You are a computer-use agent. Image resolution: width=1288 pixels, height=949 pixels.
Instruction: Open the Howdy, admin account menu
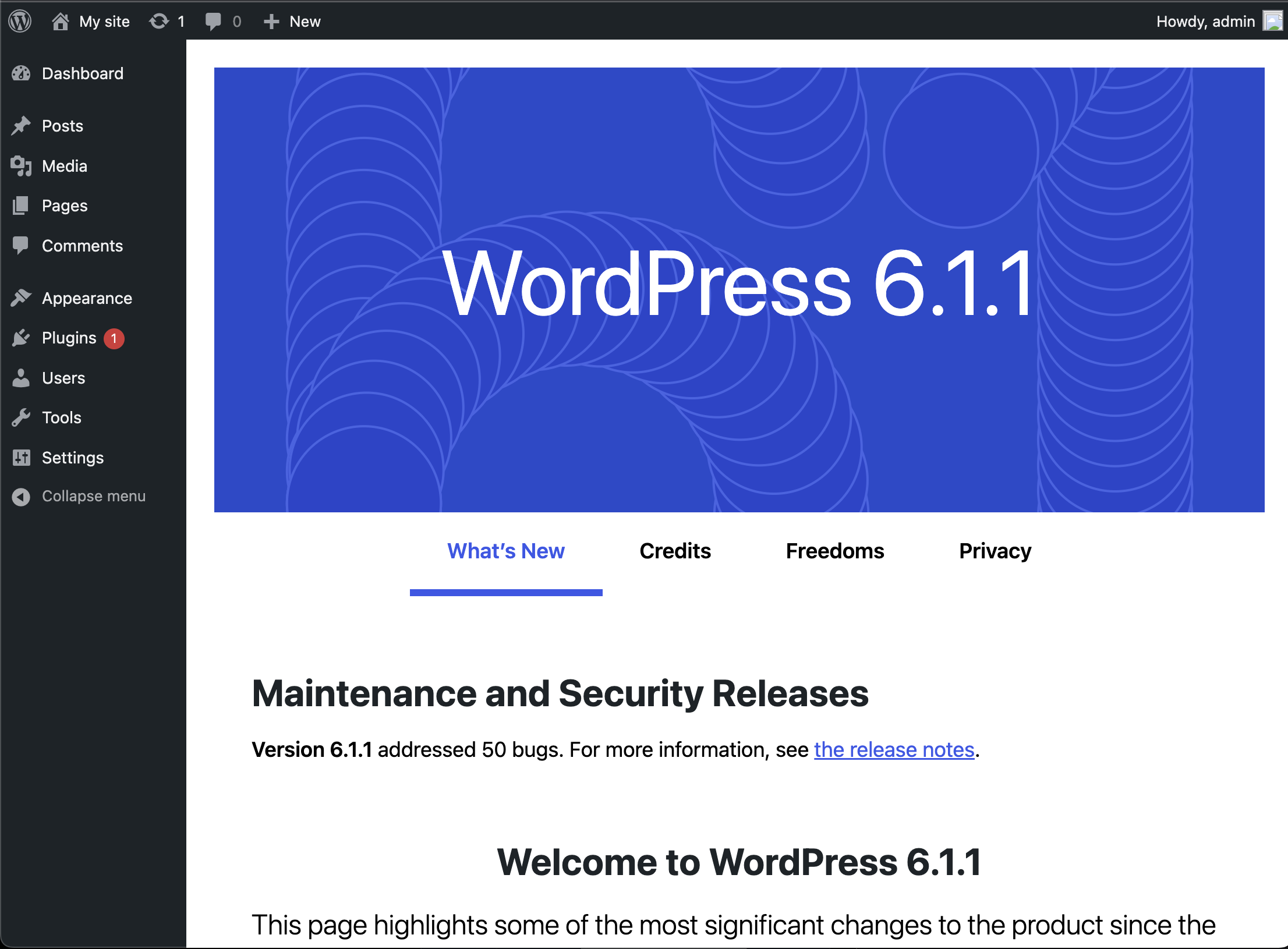[1205, 21]
